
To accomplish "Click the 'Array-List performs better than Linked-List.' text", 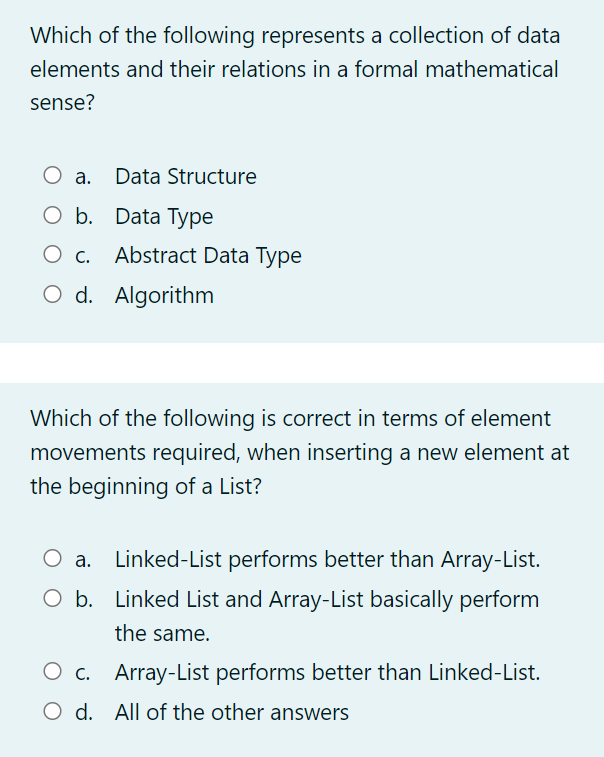I will 327,673.
